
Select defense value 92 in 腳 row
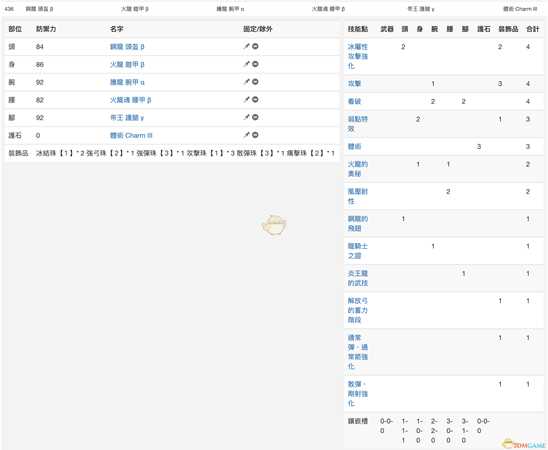pos(39,118)
